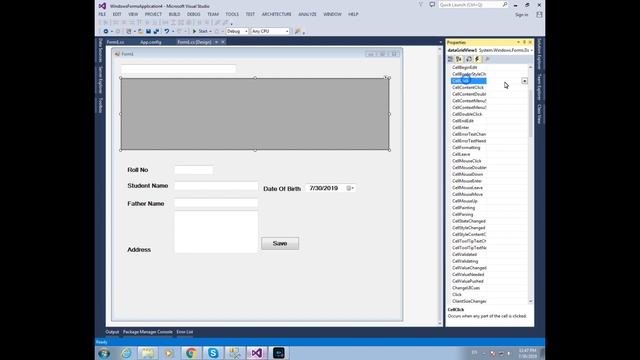Click the Address multiline text box
The height and width of the screenshot is (360, 640).
pos(216,232)
